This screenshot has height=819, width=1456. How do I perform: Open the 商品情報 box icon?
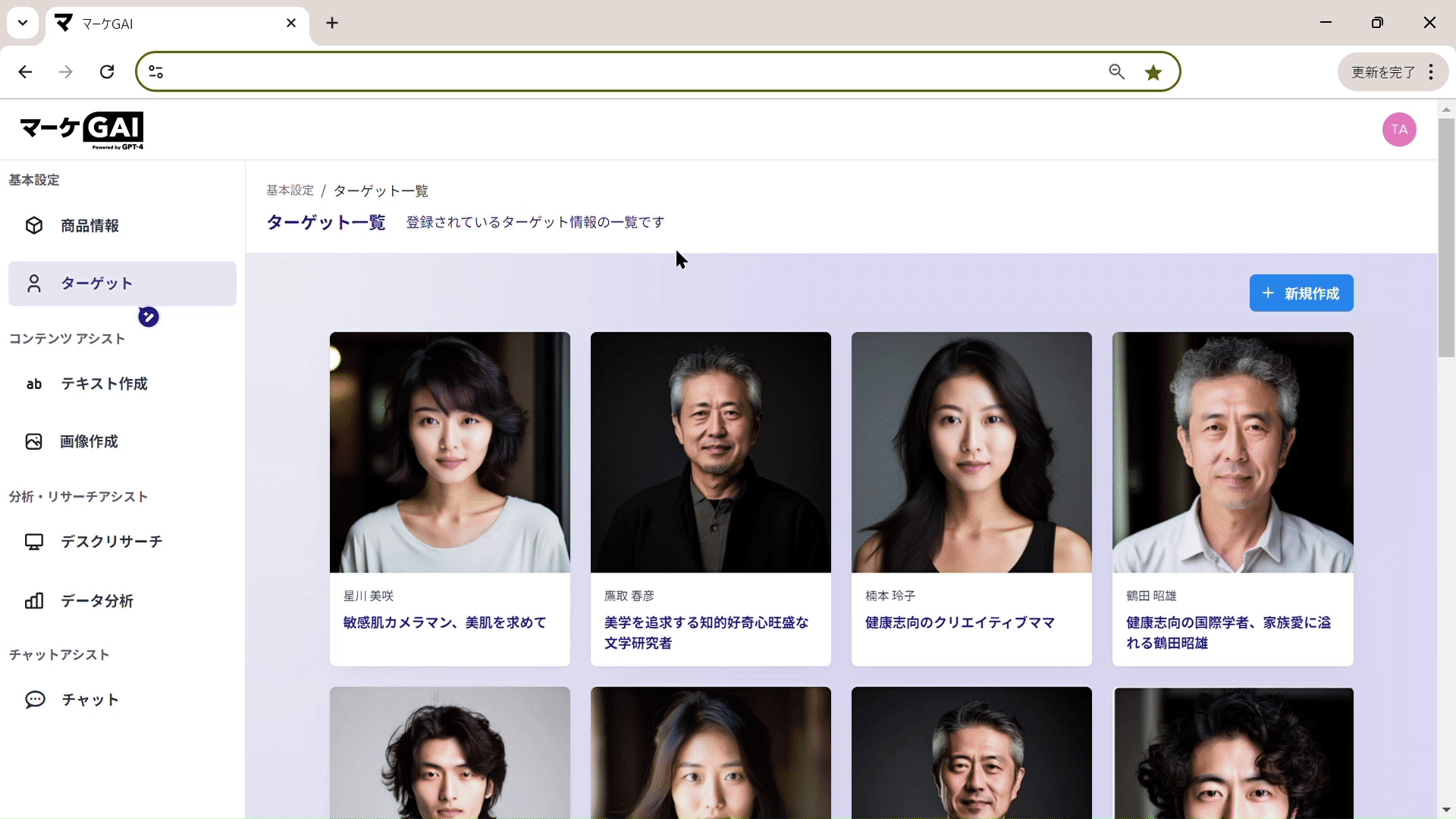tap(34, 225)
